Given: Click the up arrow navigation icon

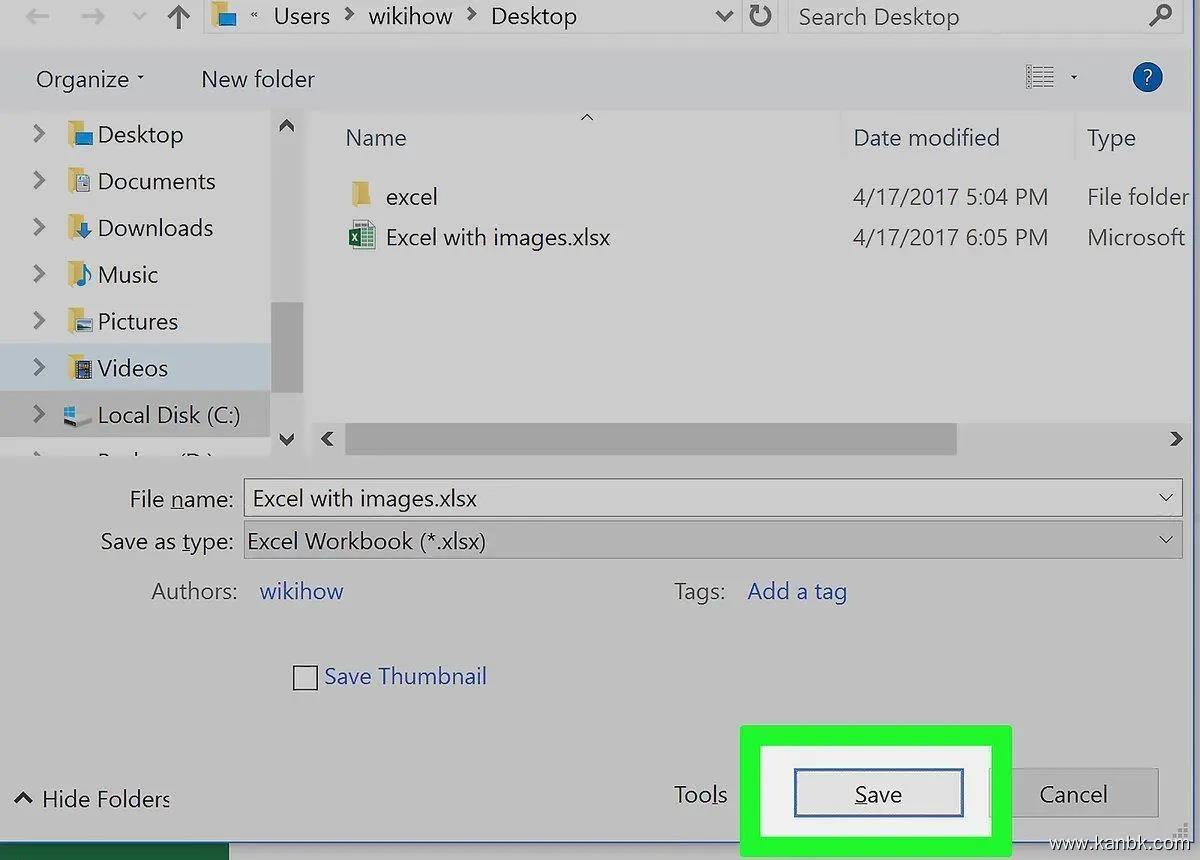Looking at the screenshot, I should pyautogui.click(x=178, y=17).
